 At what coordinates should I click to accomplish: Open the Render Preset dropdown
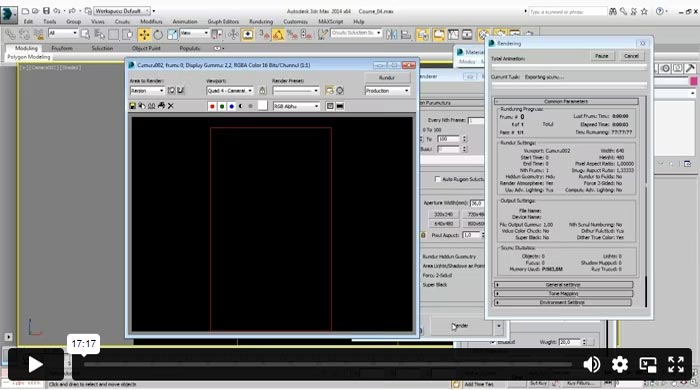coord(296,91)
